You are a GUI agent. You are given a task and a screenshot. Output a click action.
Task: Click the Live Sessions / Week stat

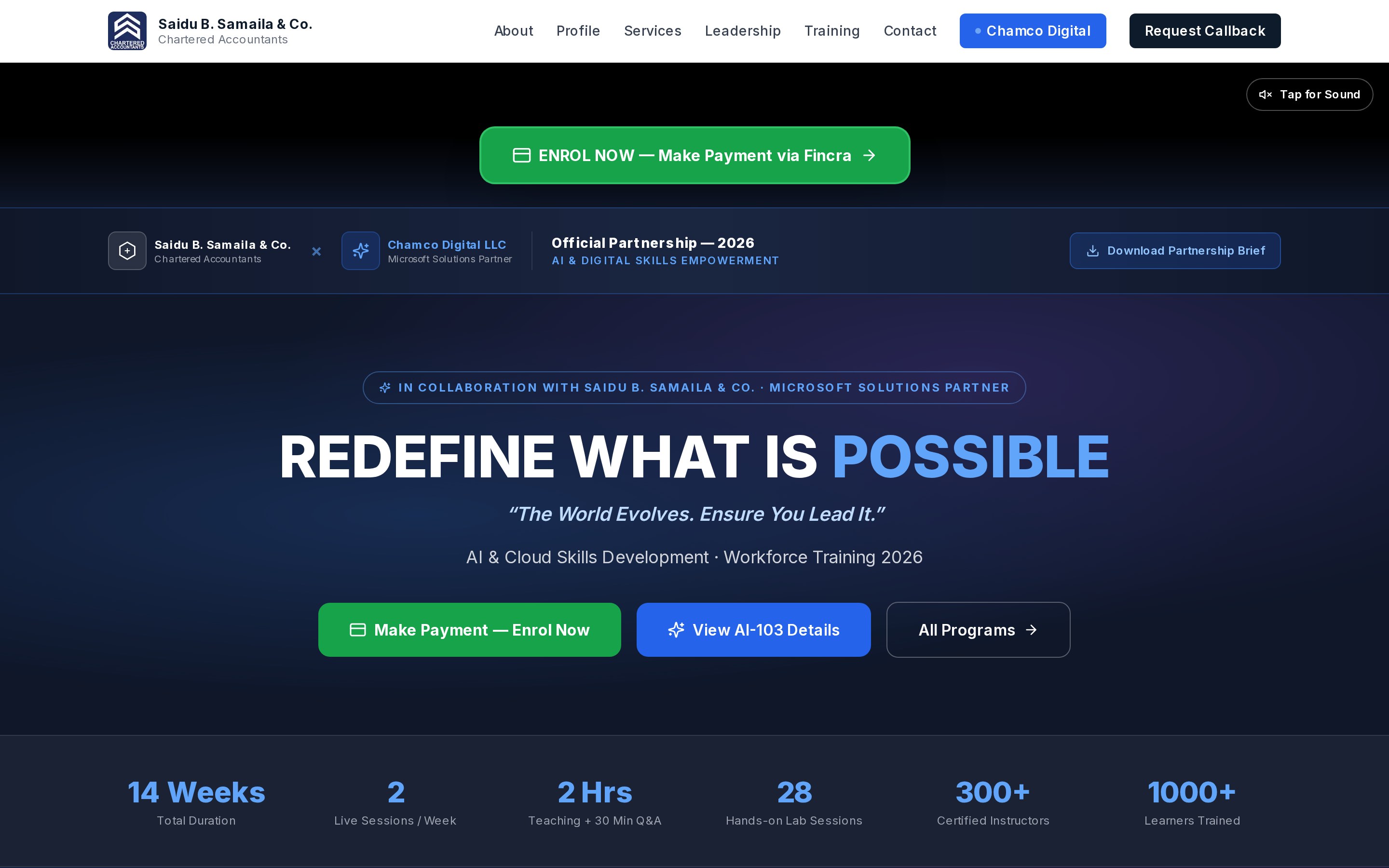point(395,802)
